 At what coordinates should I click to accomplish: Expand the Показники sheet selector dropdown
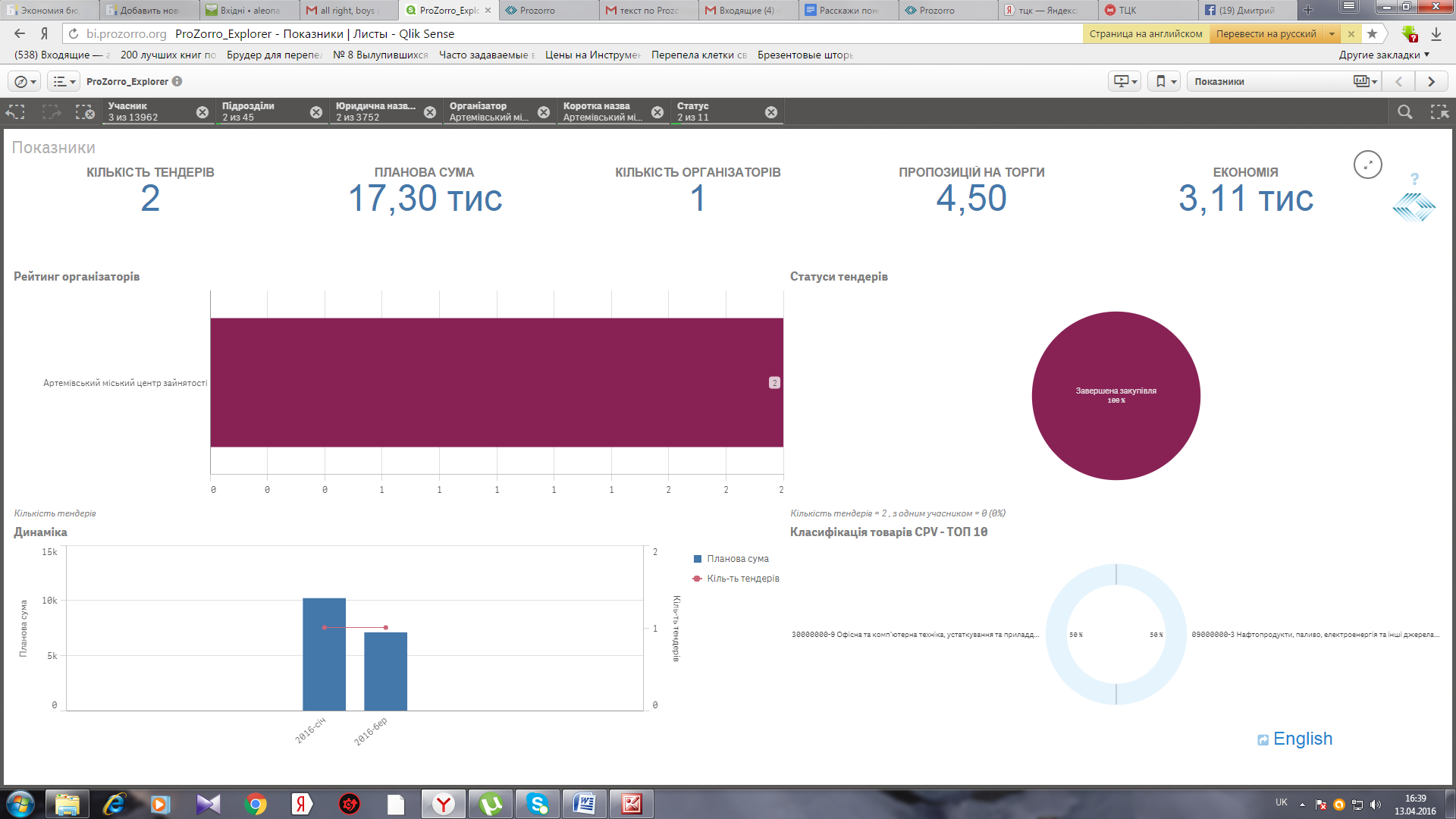1365,82
